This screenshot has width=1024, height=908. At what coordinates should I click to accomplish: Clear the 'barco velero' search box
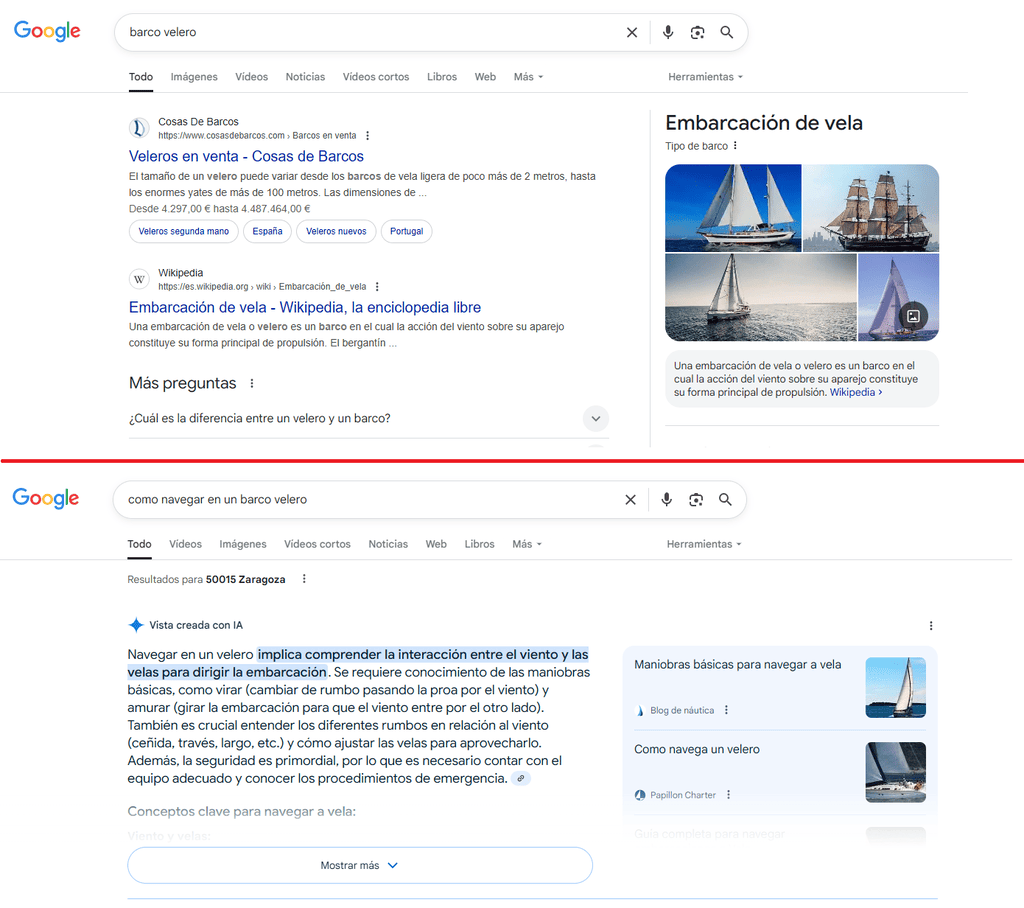pyautogui.click(x=632, y=33)
